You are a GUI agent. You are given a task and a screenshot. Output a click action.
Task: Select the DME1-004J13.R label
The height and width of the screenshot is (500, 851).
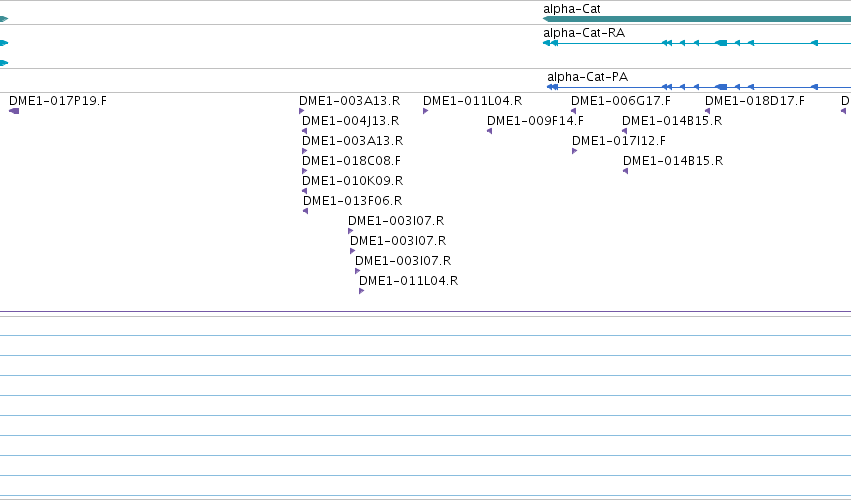351,121
